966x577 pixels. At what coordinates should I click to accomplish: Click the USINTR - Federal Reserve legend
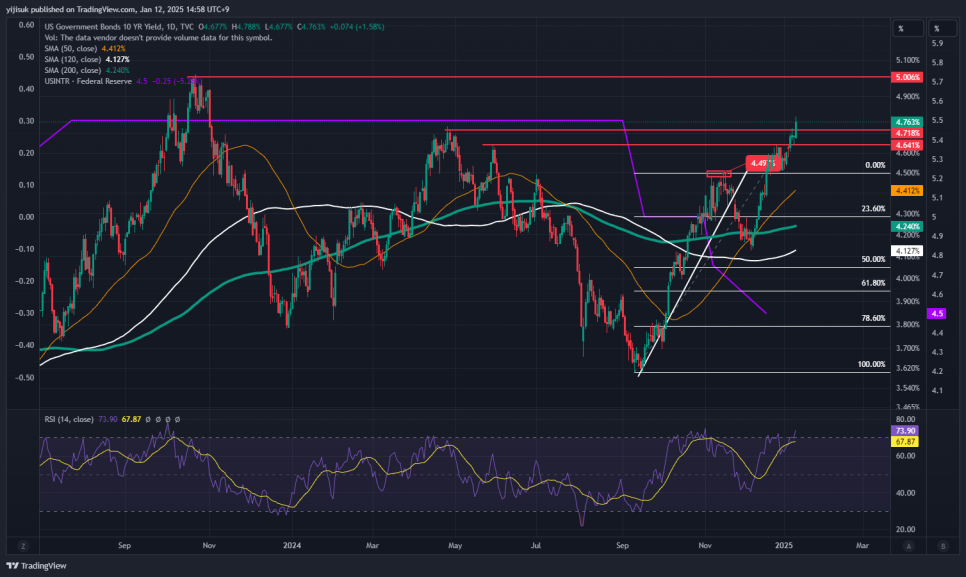pyautogui.click(x=88, y=81)
